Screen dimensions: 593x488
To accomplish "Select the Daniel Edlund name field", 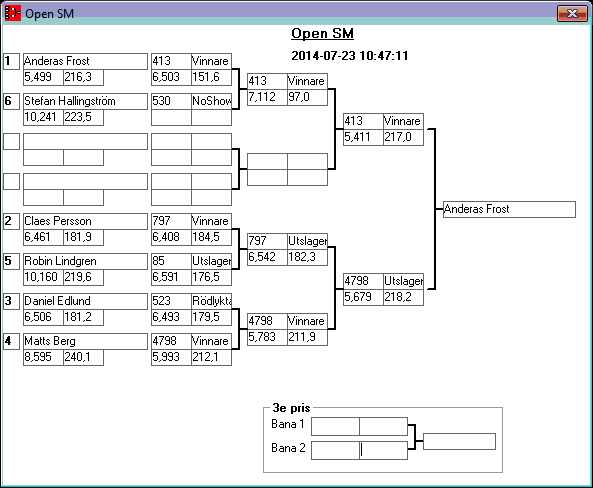I will coord(85,302).
